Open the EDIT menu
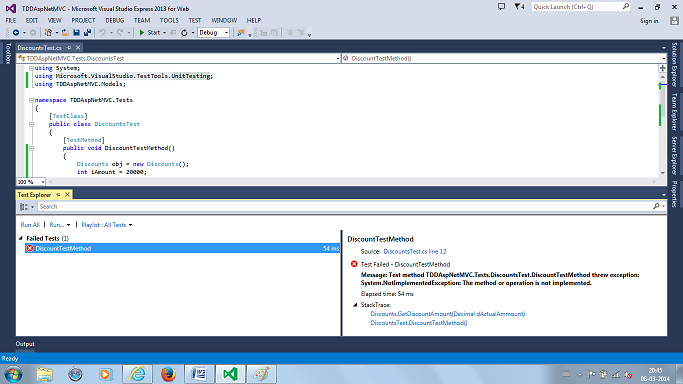 coord(32,20)
